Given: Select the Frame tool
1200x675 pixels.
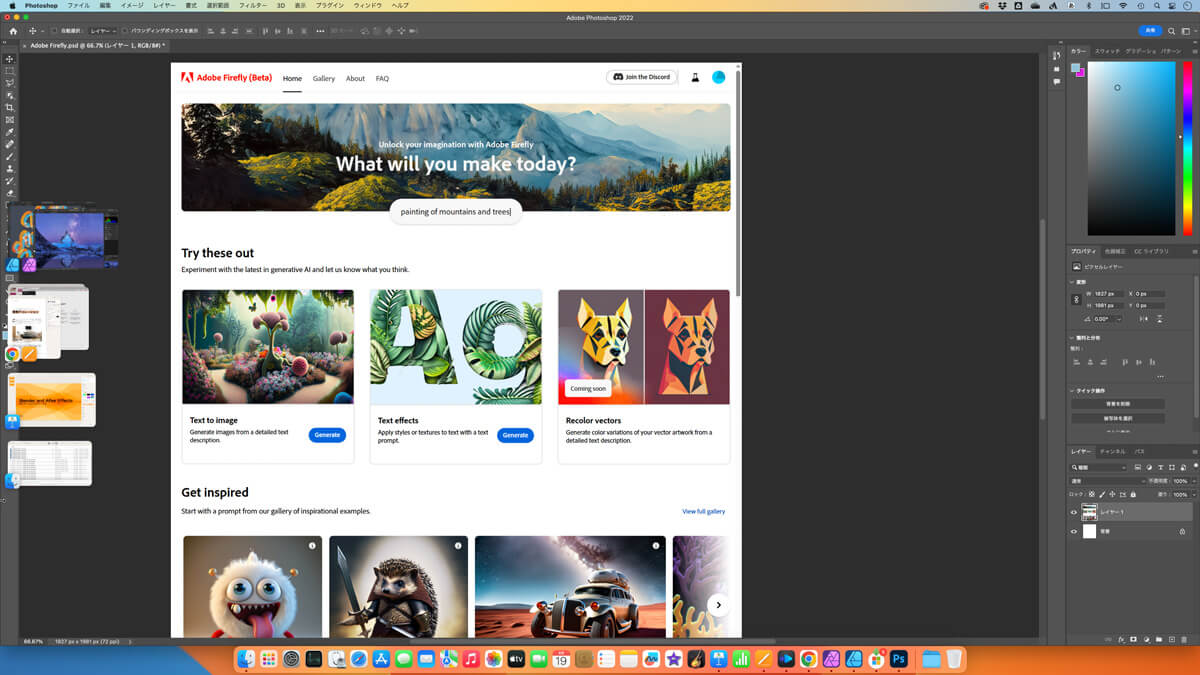Looking at the screenshot, I should pyautogui.click(x=10, y=120).
